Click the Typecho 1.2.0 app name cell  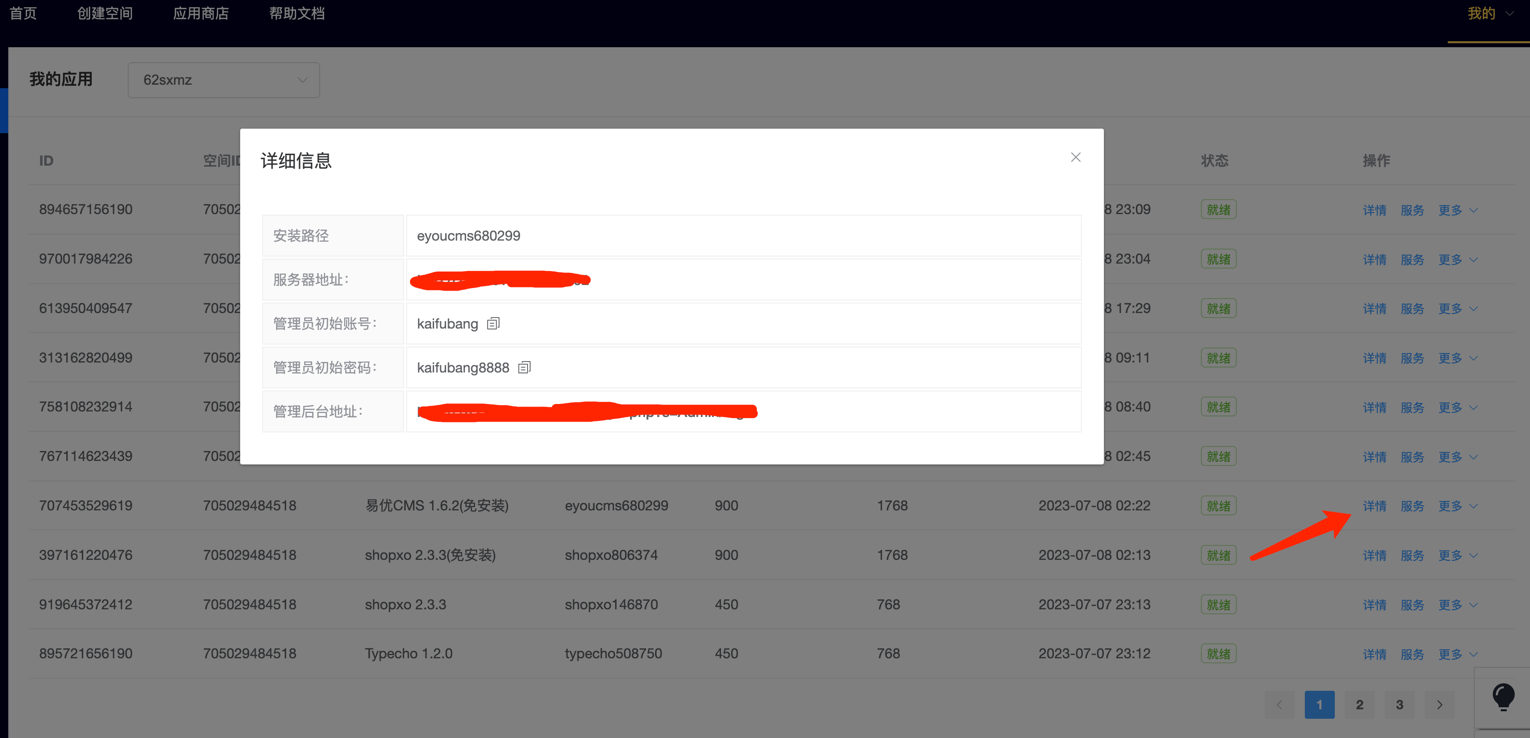(408, 654)
